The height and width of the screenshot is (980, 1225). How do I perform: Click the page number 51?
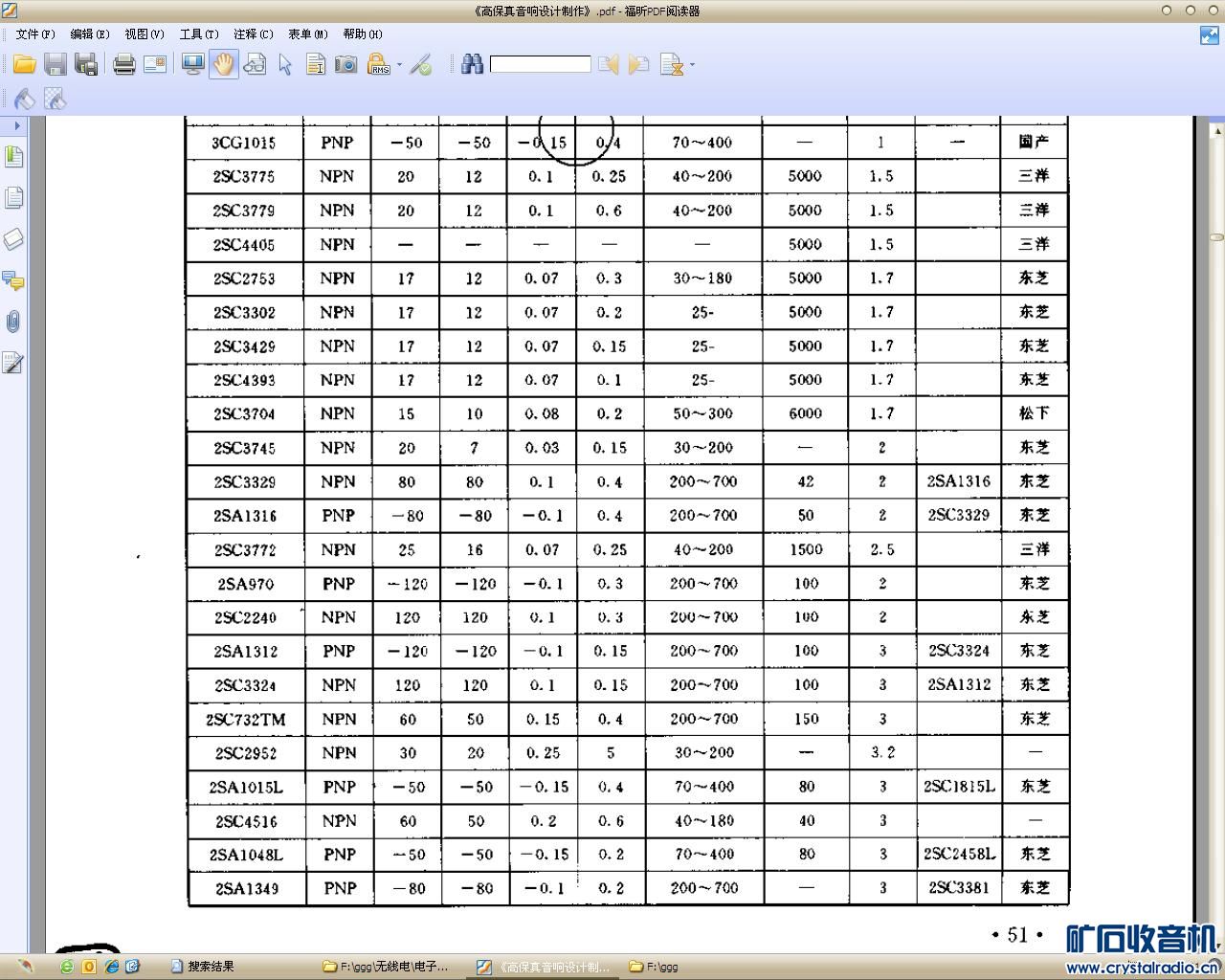coord(1017,935)
